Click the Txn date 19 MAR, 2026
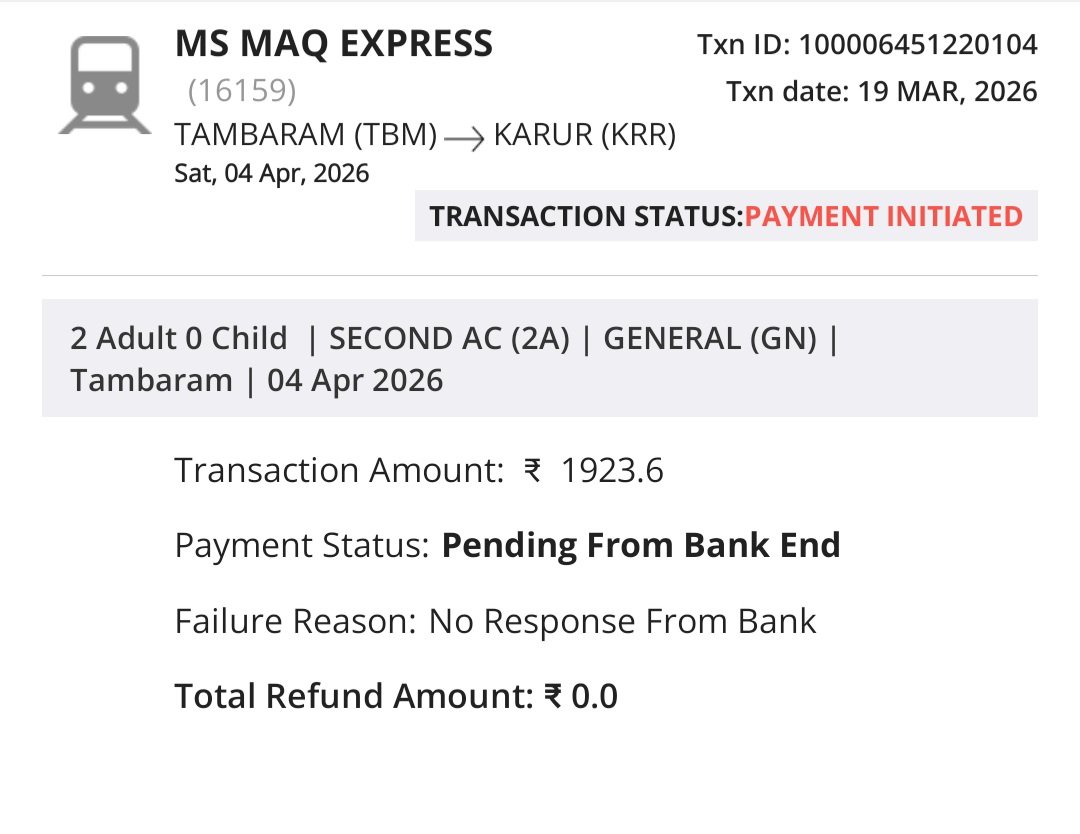 pos(943,92)
